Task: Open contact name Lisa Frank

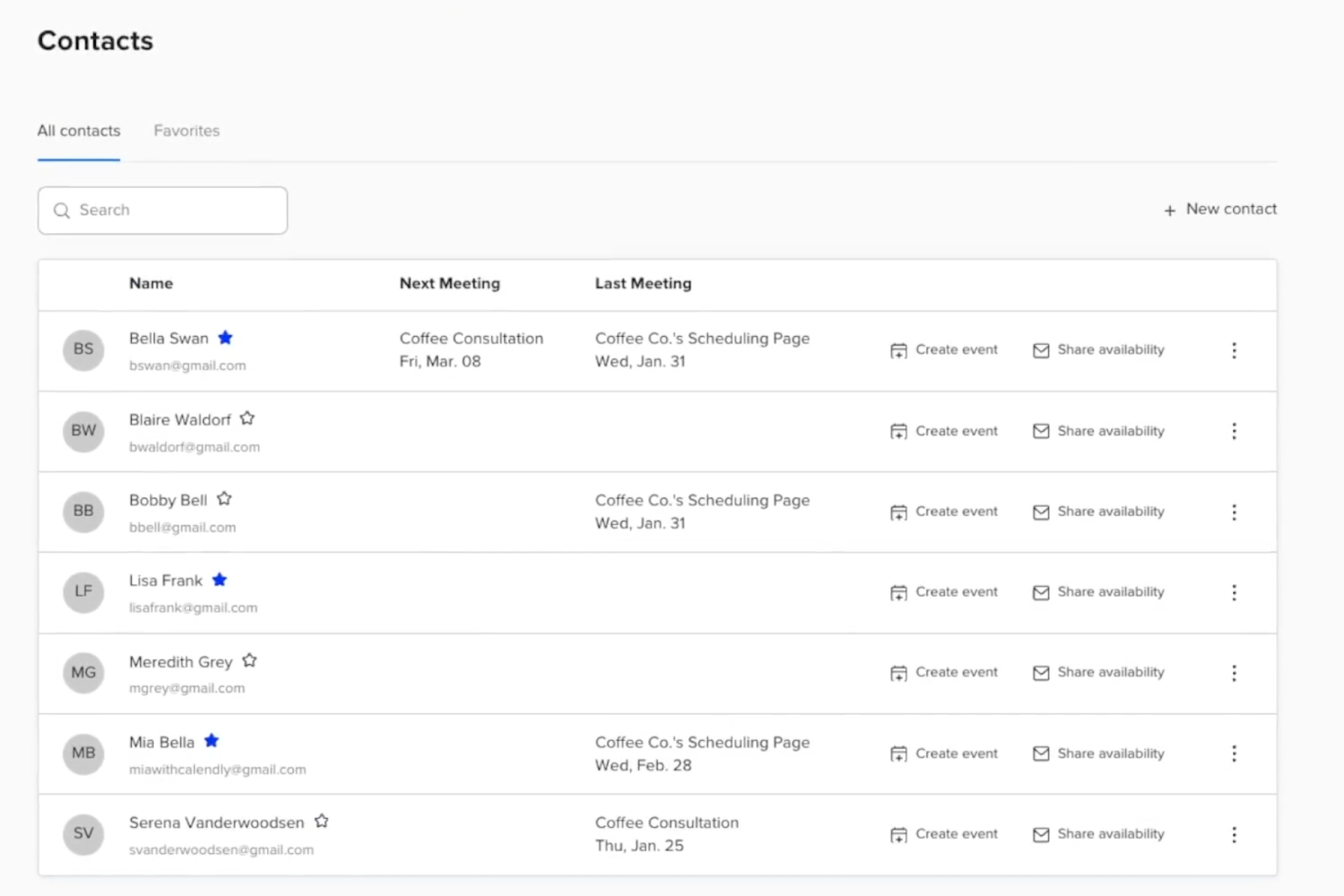Action: click(x=165, y=581)
